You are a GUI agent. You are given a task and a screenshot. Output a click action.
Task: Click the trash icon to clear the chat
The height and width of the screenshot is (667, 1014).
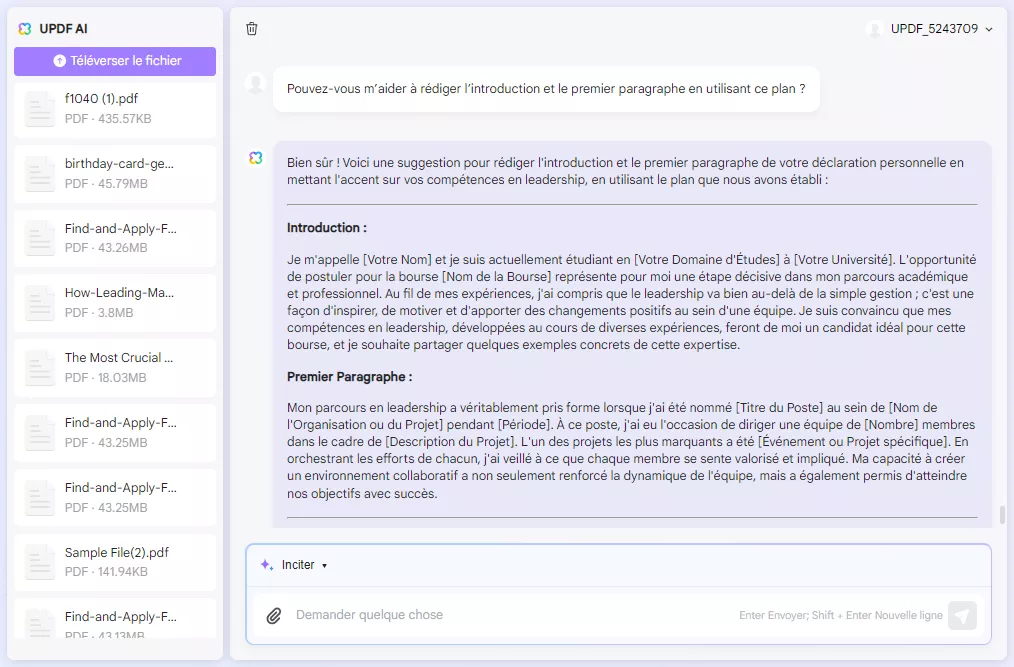[252, 28]
